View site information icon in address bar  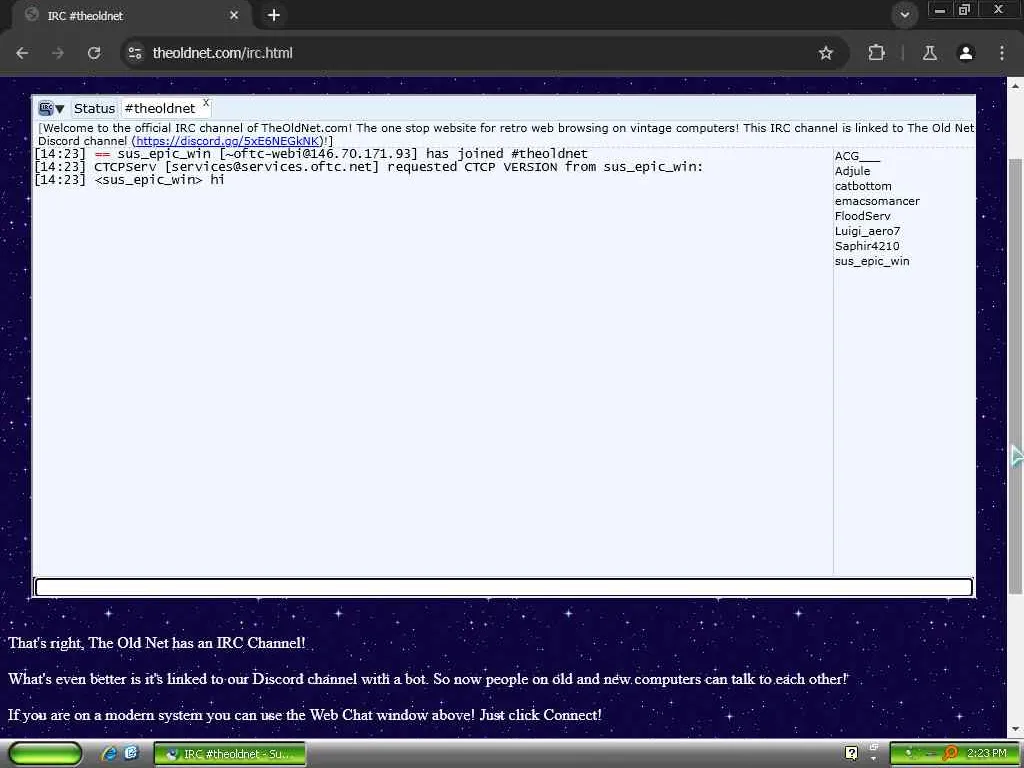(x=135, y=53)
